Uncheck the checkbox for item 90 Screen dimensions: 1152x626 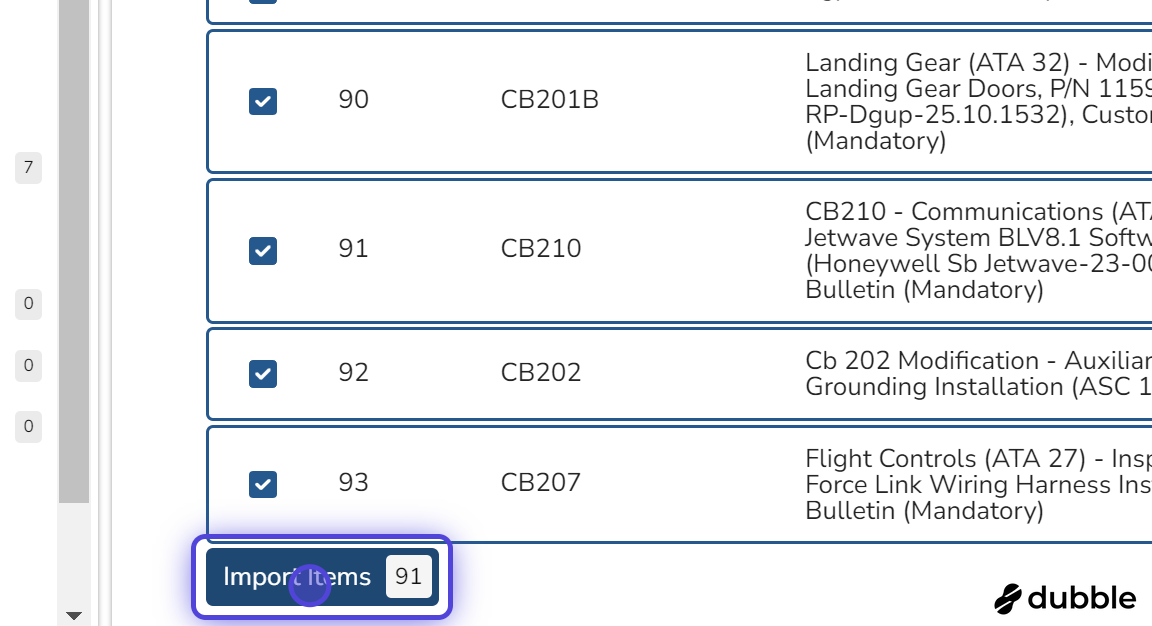tap(263, 101)
